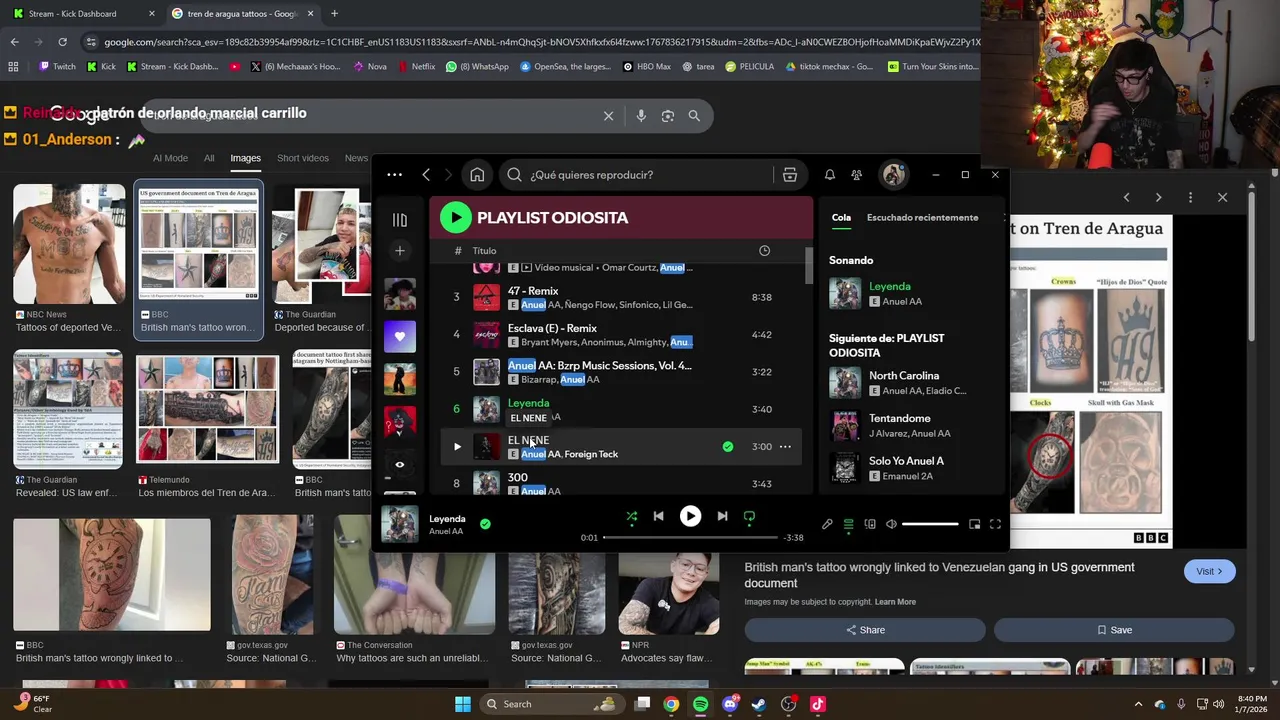
Task: Enter Spotify full screen mode
Action: point(995,524)
